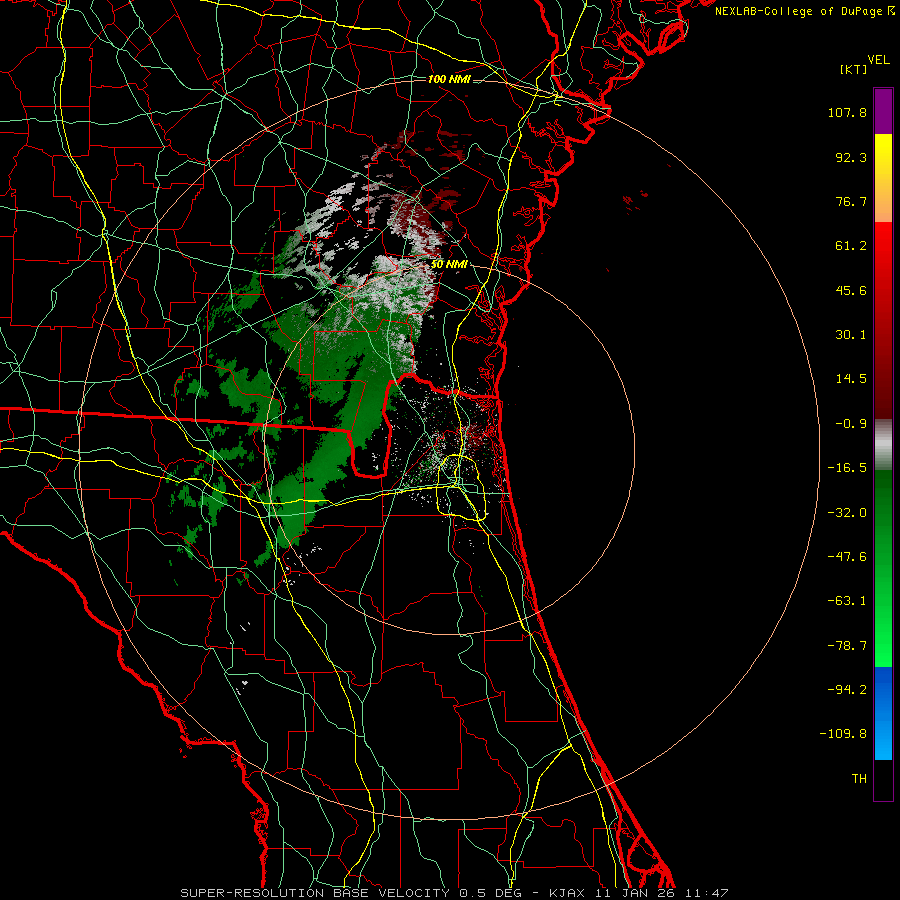Select the 107.8 value on velocity scale
Screen dimensions: 900x900
[x=847, y=112]
